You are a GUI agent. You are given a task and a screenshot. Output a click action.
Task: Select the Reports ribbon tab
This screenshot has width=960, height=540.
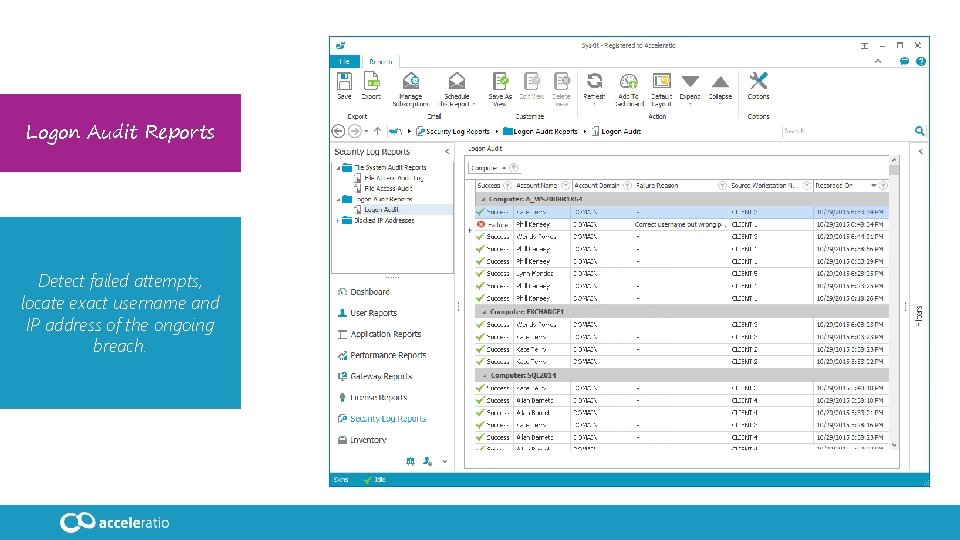point(380,61)
